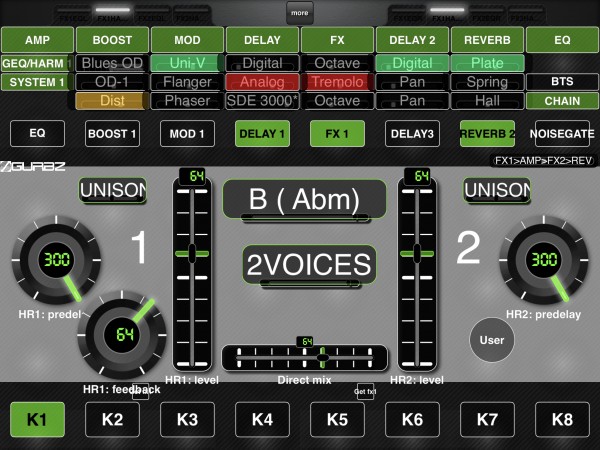Open the DELAY section header
This screenshot has height=450, width=600.
click(x=262, y=40)
